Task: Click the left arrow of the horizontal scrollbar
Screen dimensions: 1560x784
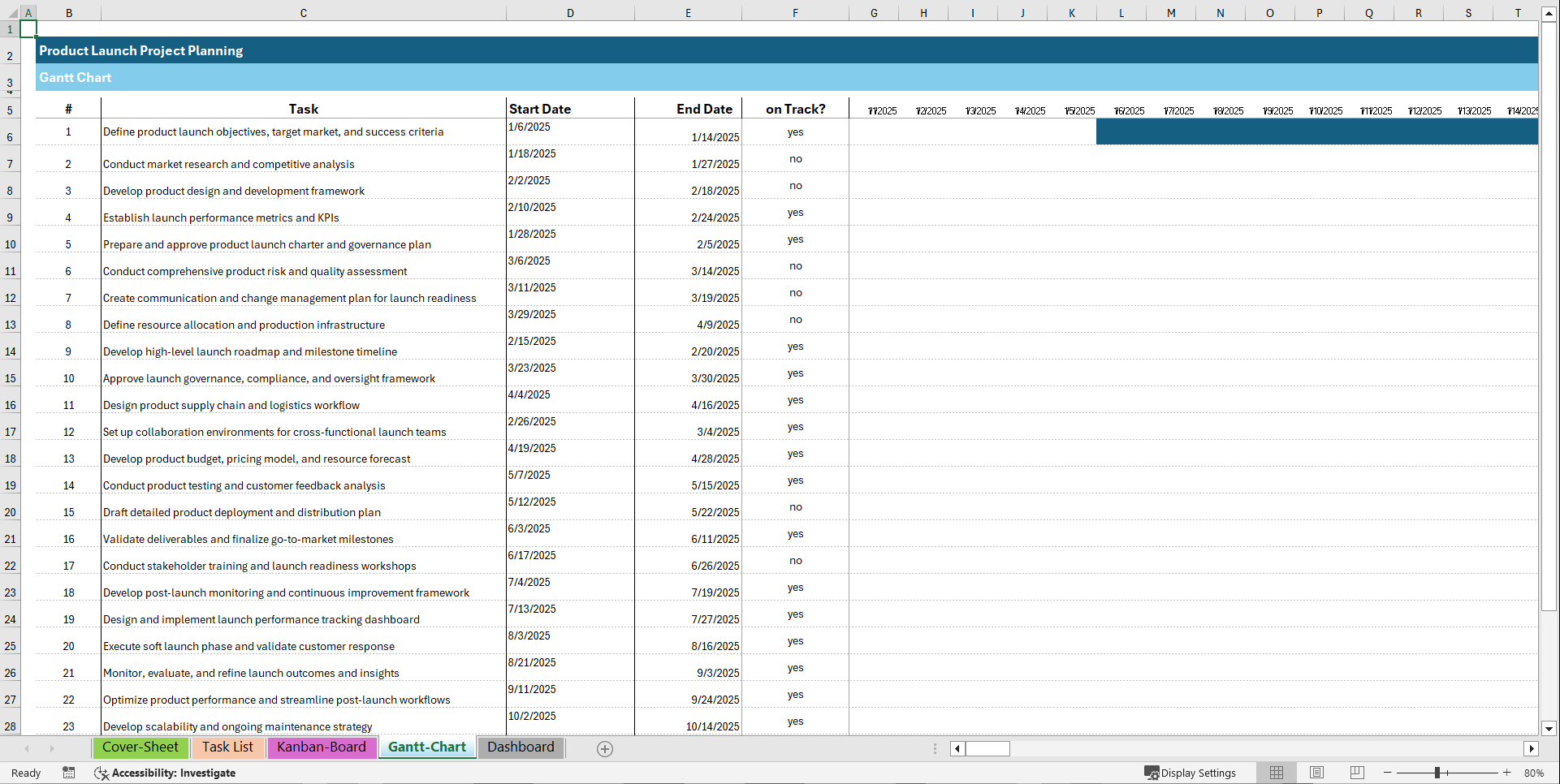Action: point(957,748)
